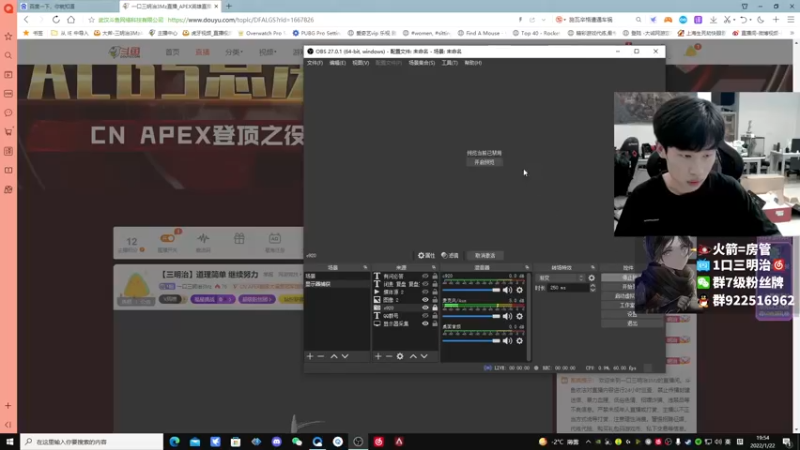Toggle visibility of the image source row
The height and width of the screenshot is (450, 800).
pos(425,300)
